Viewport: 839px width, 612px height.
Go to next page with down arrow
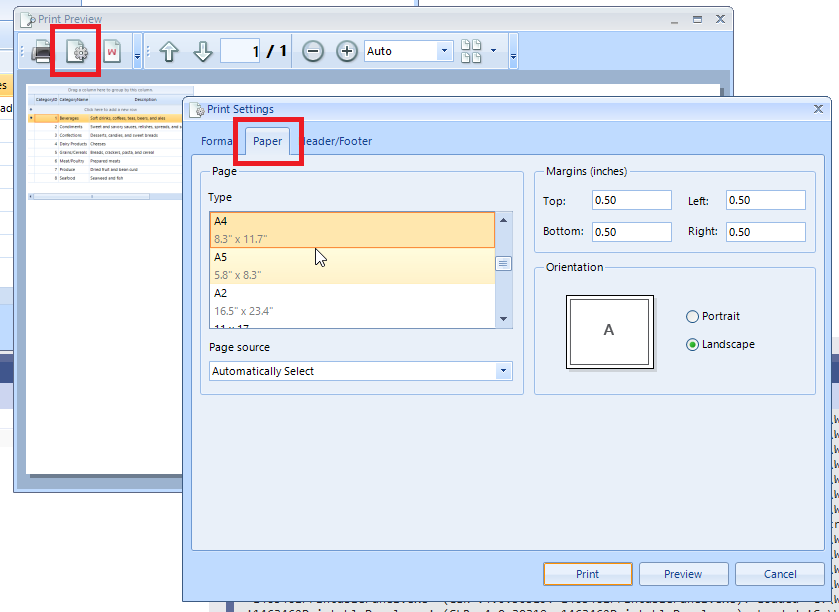click(x=203, y=52)
